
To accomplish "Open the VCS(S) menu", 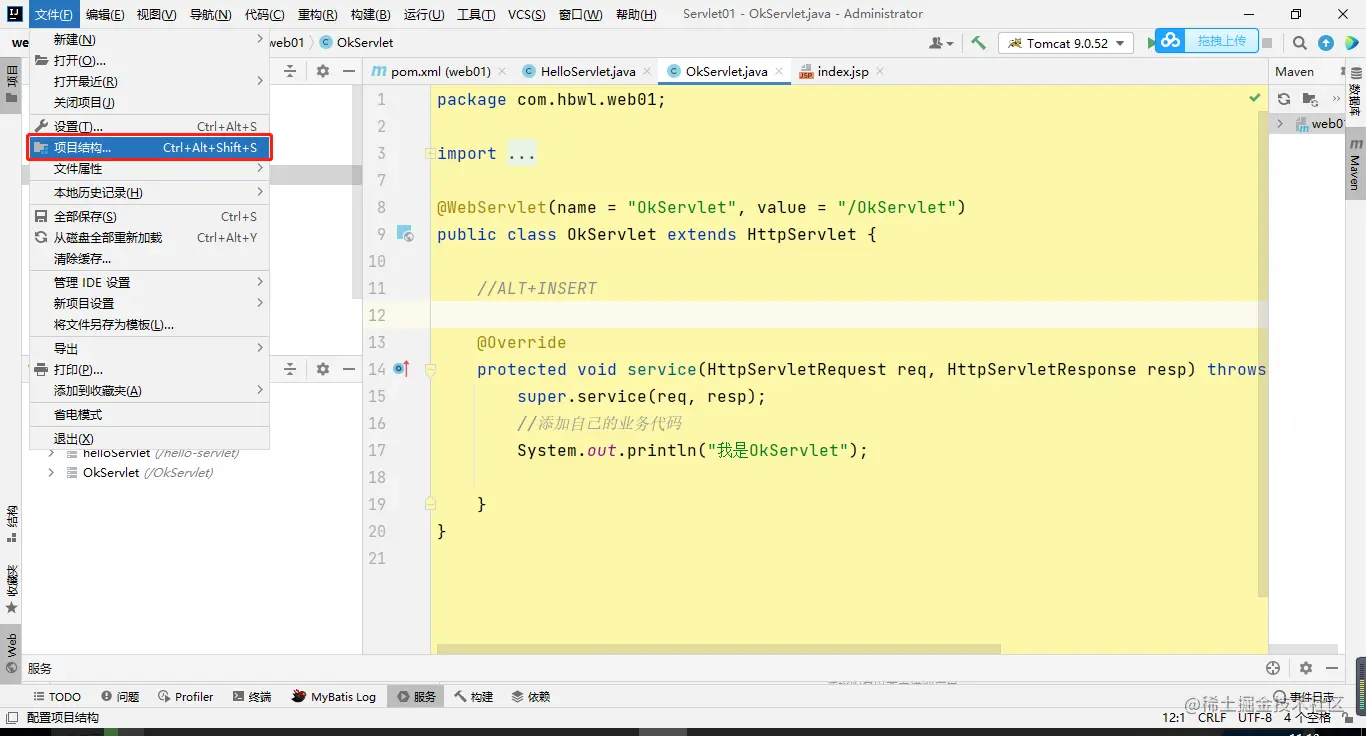I will pos(526,14).
